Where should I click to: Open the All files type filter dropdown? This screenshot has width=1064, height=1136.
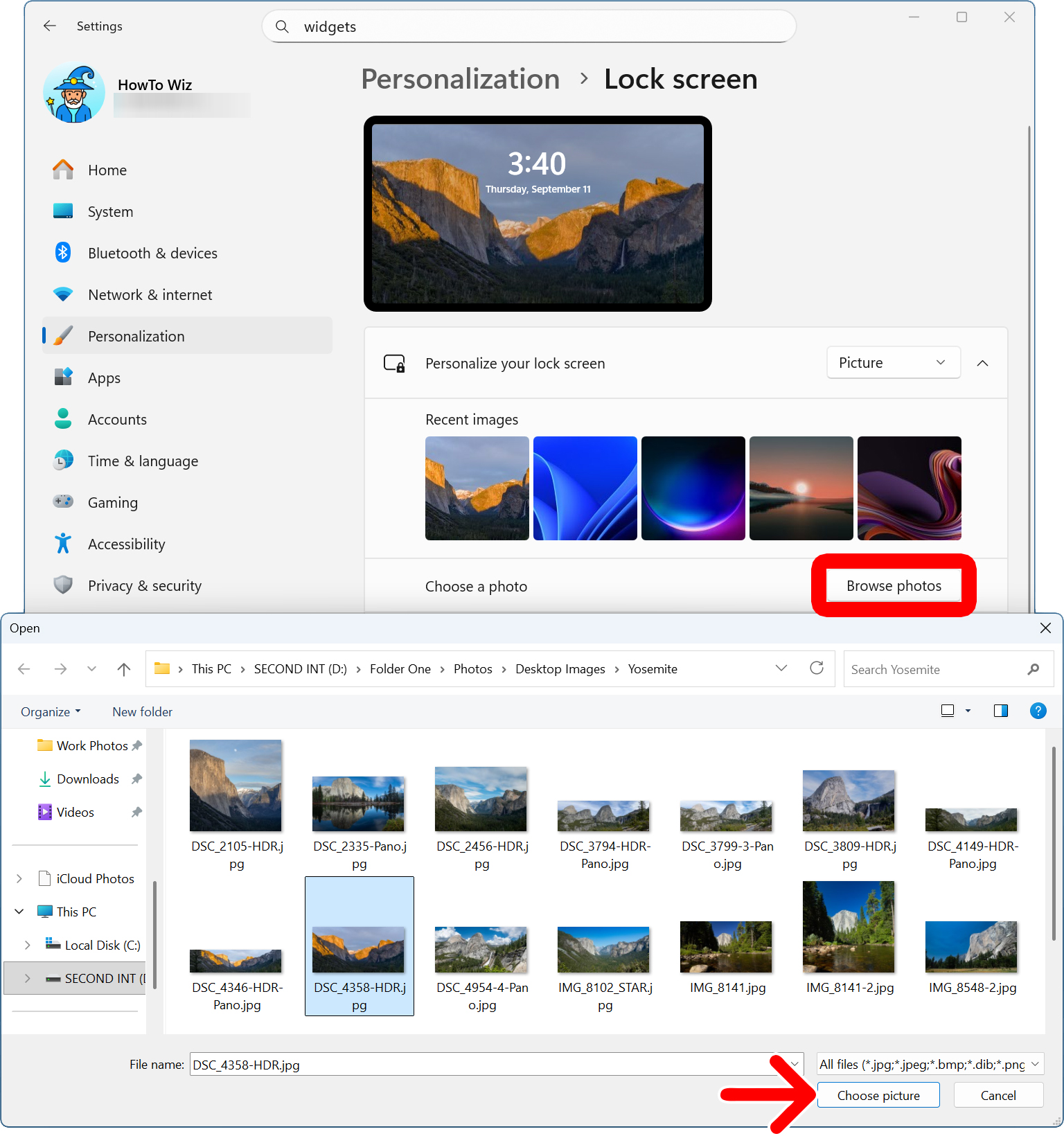pyautogui.click(x=930, y=1065)
